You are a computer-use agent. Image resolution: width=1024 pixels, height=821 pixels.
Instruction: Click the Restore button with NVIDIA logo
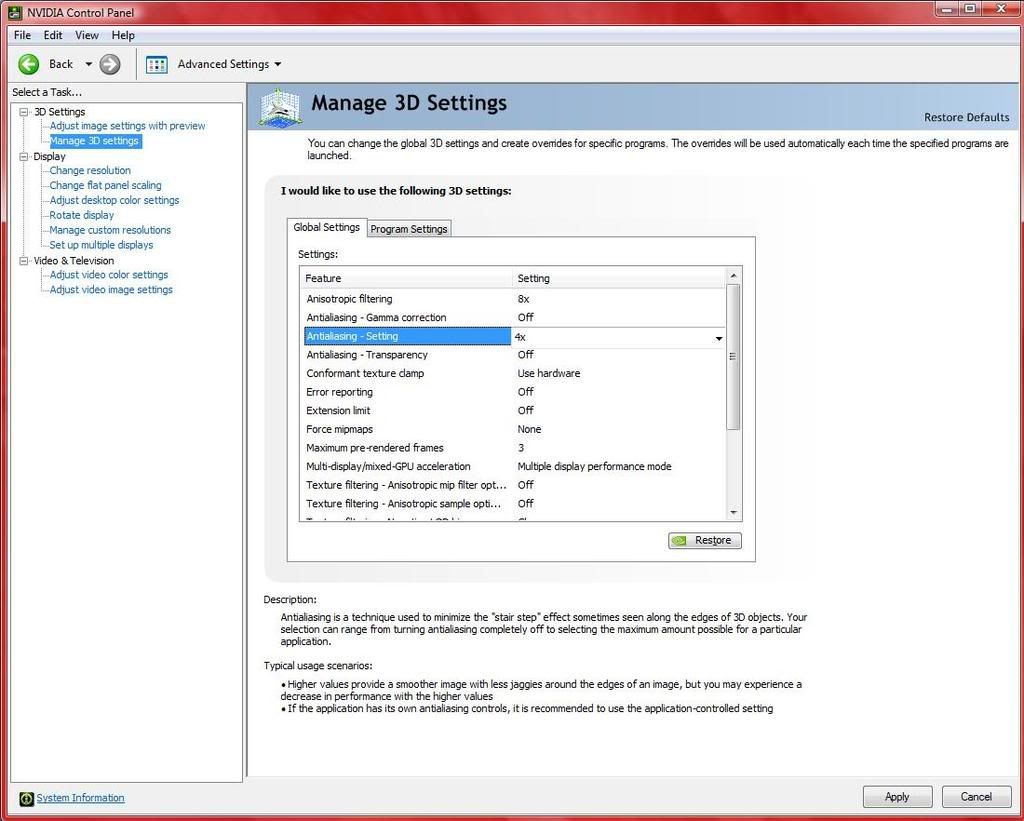(705, 540)
